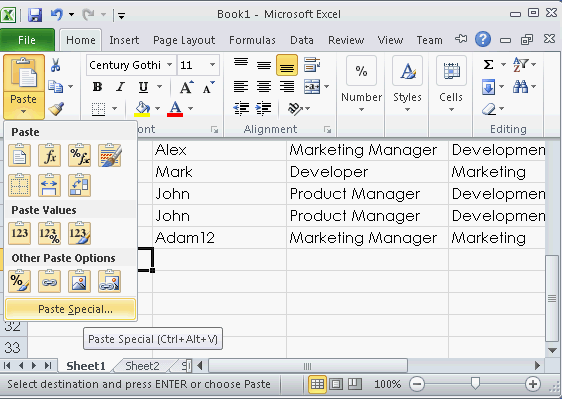Pick the Transpose paste icon
562x399 pixels.
click(x=79, y=185)
